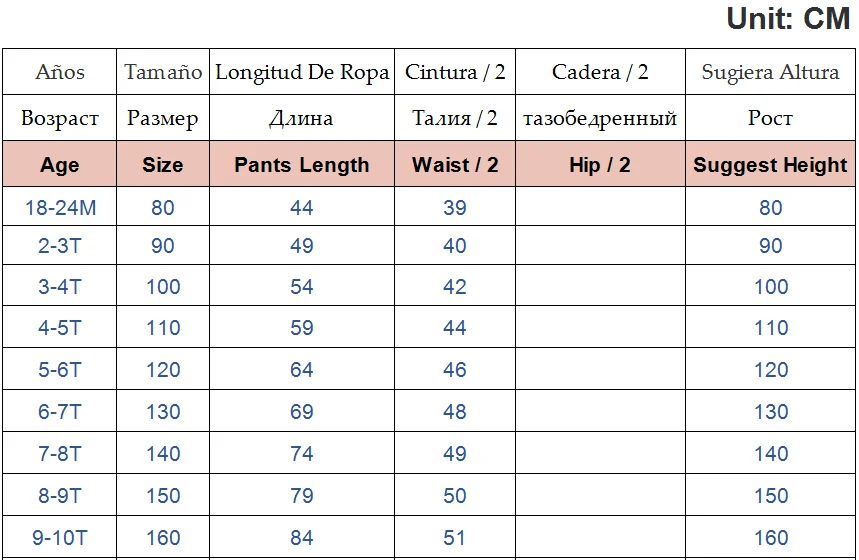Select pants length value 84

tap(302, 538)
